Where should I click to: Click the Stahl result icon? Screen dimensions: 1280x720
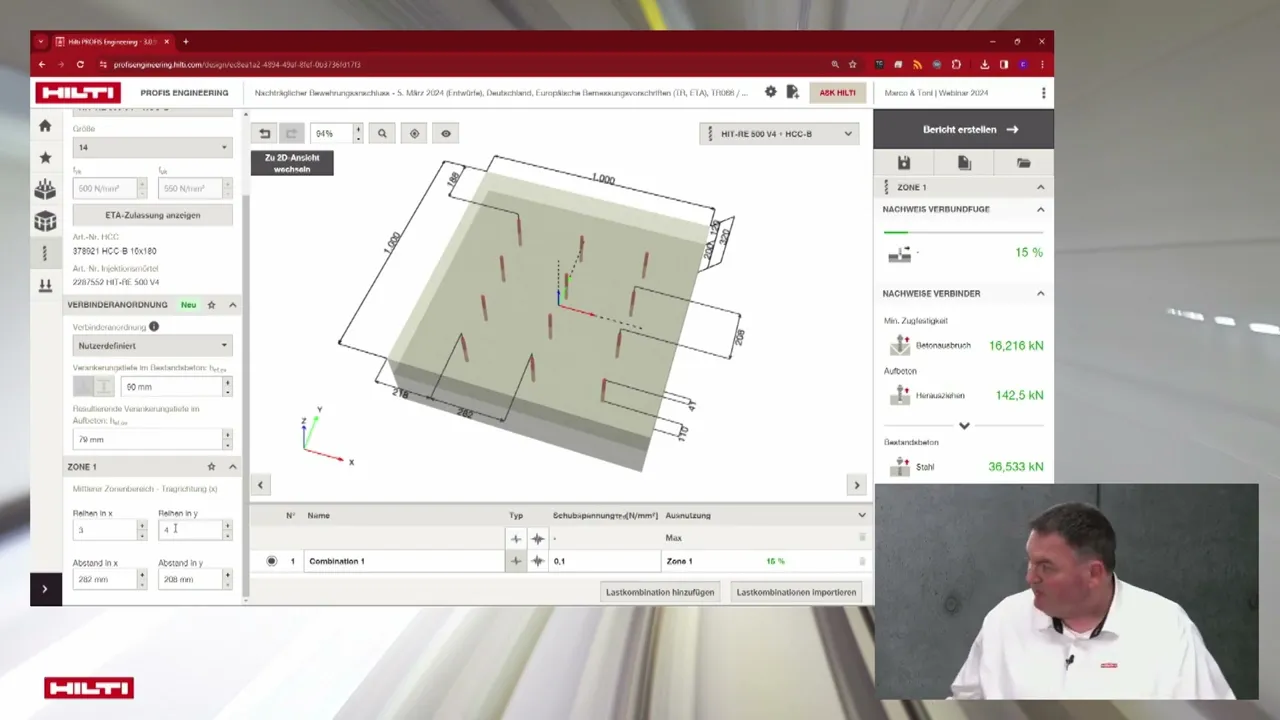[899, 467]
